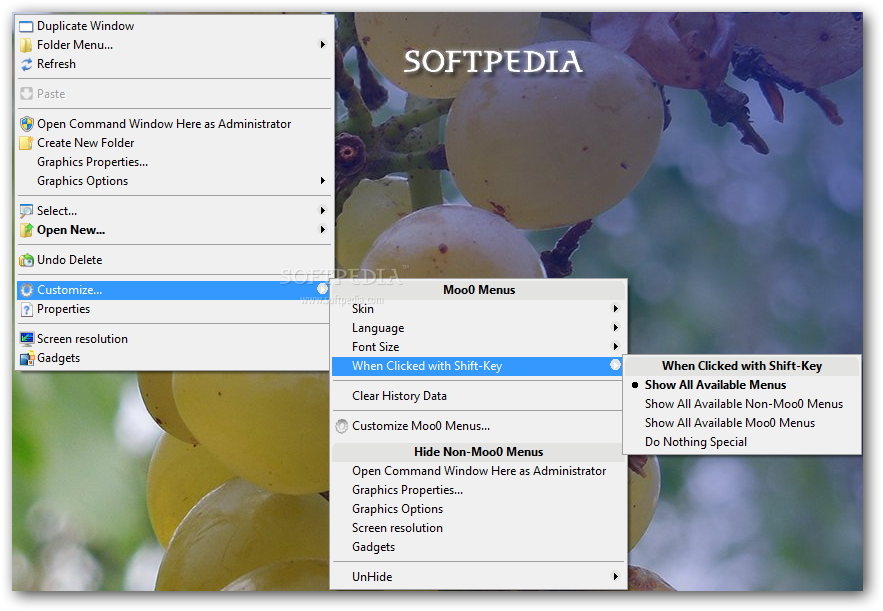Choose Duplicate Window menu entry

click(175, 26)
